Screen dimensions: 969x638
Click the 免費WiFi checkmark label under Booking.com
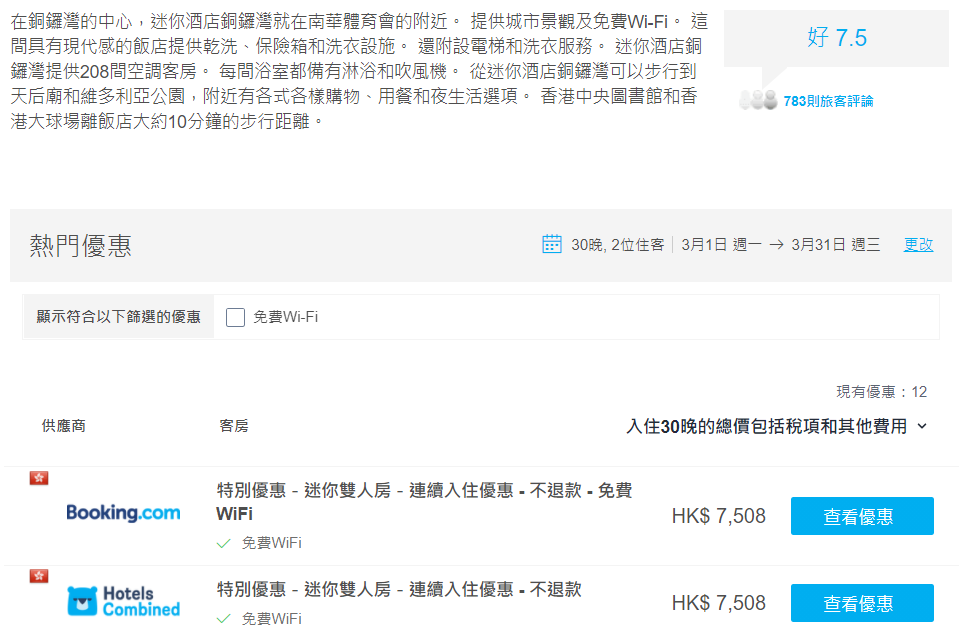click(259, 543)
